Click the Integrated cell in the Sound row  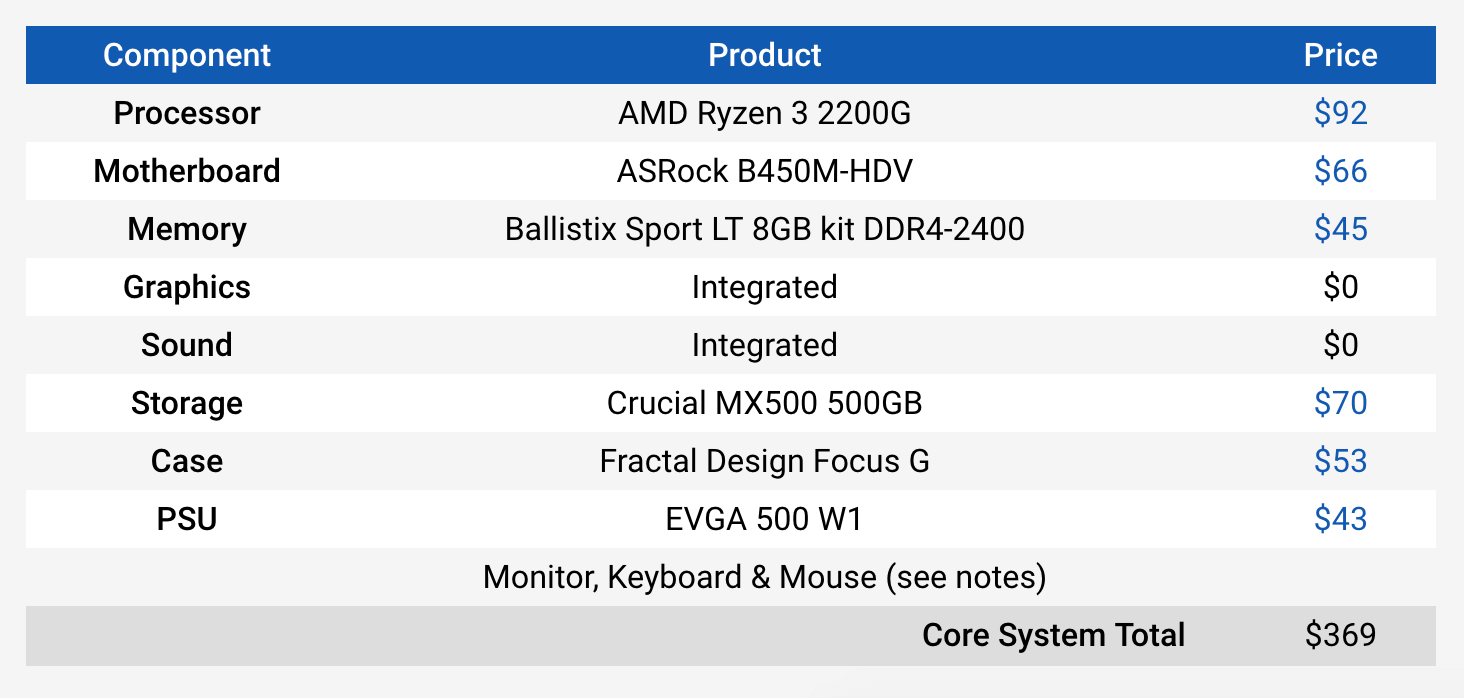[x=764, y=345]
